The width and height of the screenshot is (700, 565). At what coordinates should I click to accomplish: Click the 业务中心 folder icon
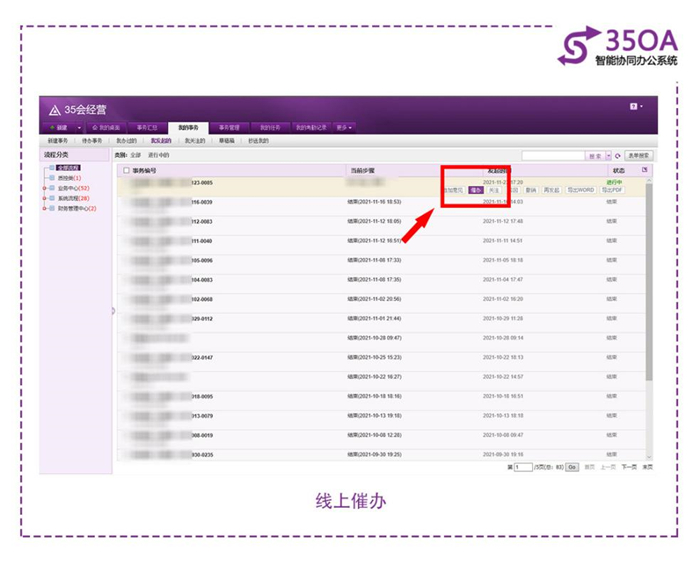click(x=52, y=188)
